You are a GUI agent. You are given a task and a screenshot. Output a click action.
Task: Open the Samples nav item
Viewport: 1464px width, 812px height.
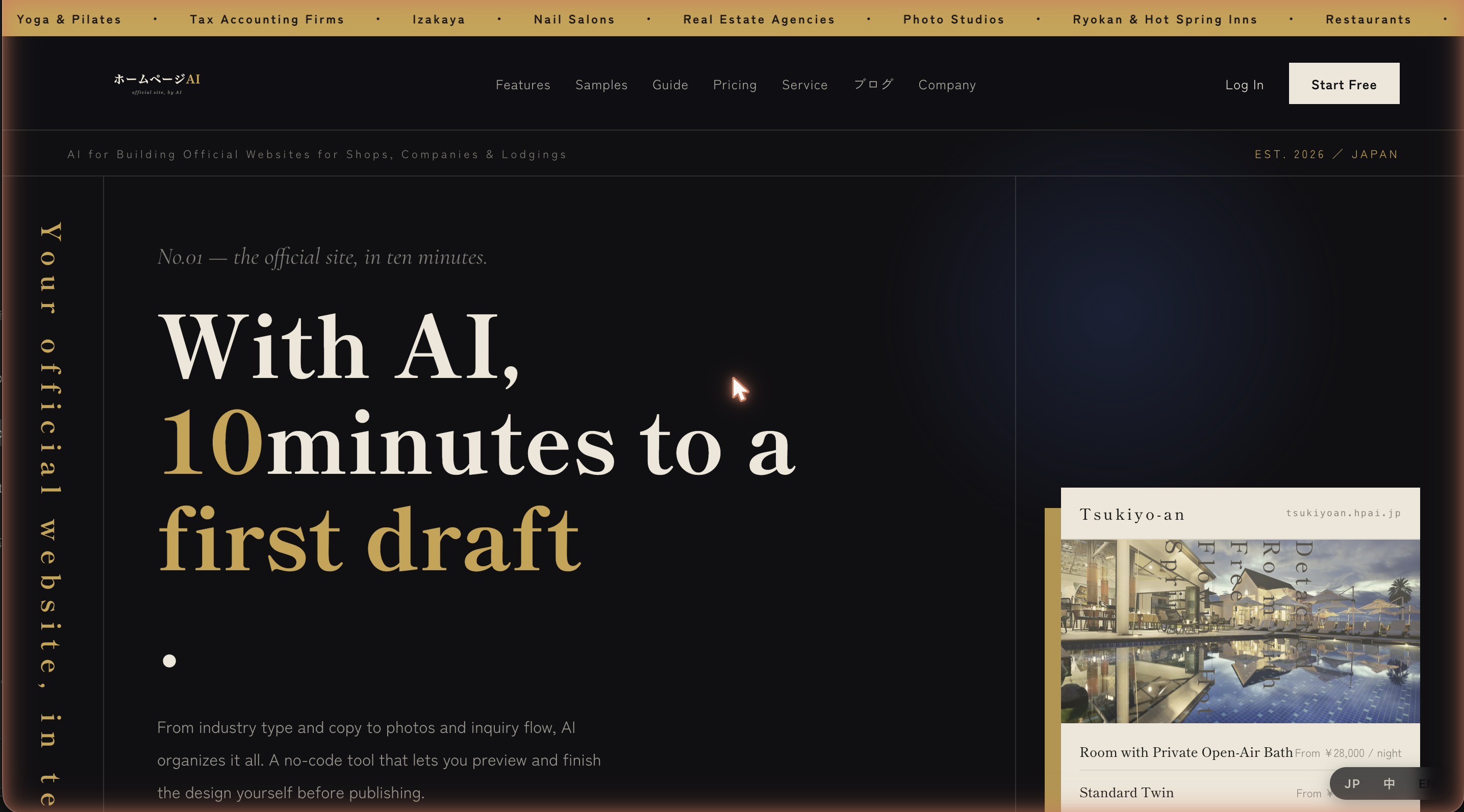[601, 85]
